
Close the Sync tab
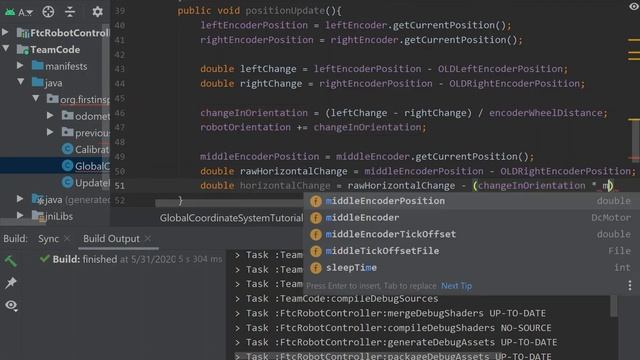[x=67, y=238]
